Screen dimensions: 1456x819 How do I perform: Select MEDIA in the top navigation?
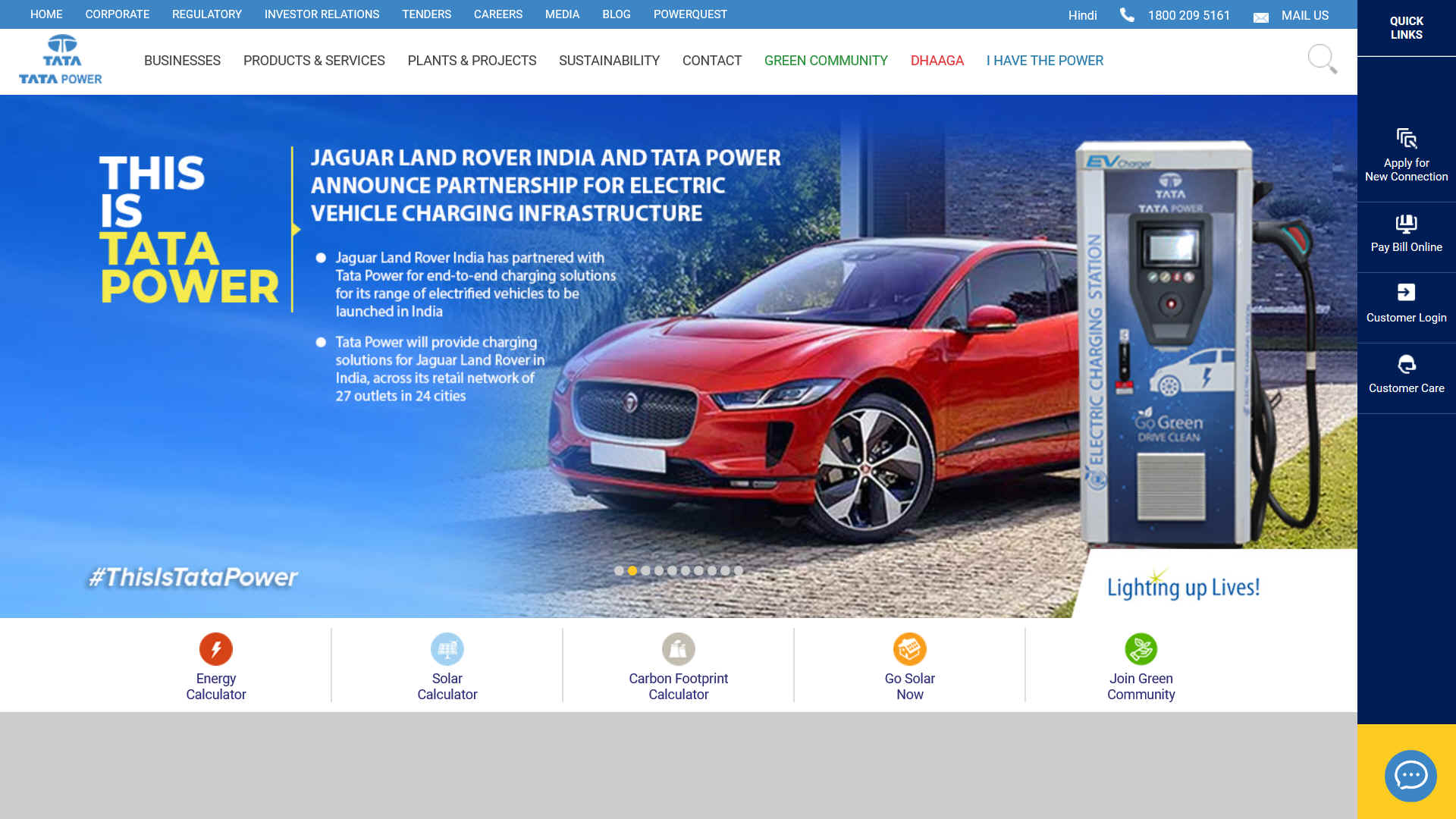562,14
